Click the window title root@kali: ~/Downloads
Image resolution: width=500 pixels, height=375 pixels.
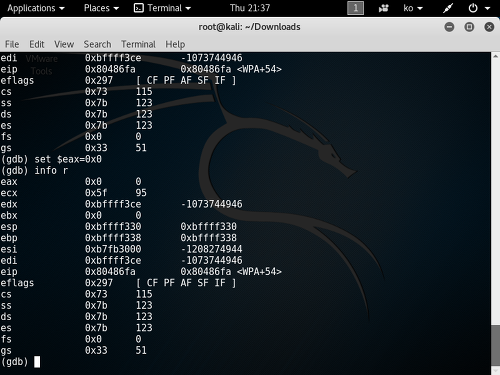click(249, 27)
